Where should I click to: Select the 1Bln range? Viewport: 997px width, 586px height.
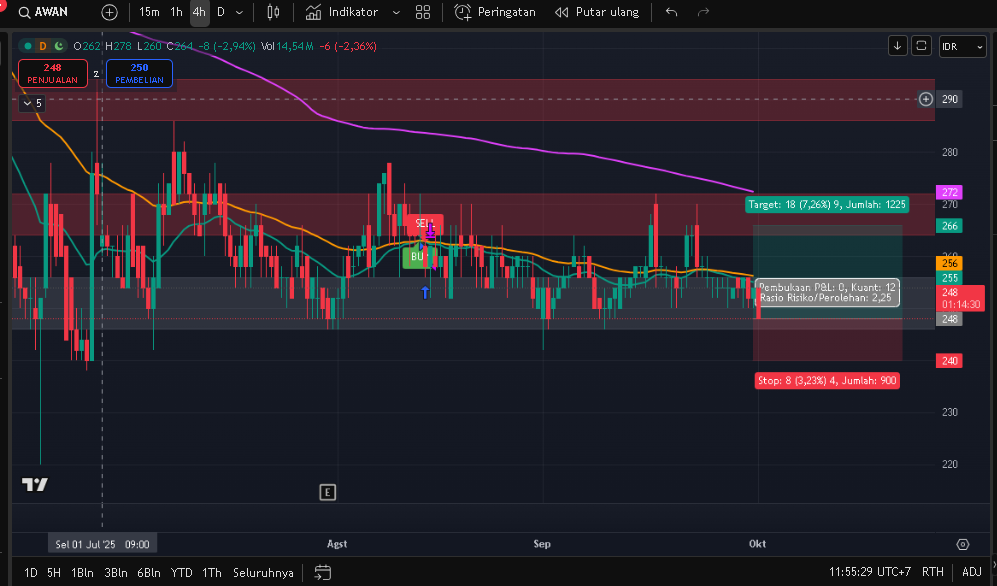coord(83,573)
